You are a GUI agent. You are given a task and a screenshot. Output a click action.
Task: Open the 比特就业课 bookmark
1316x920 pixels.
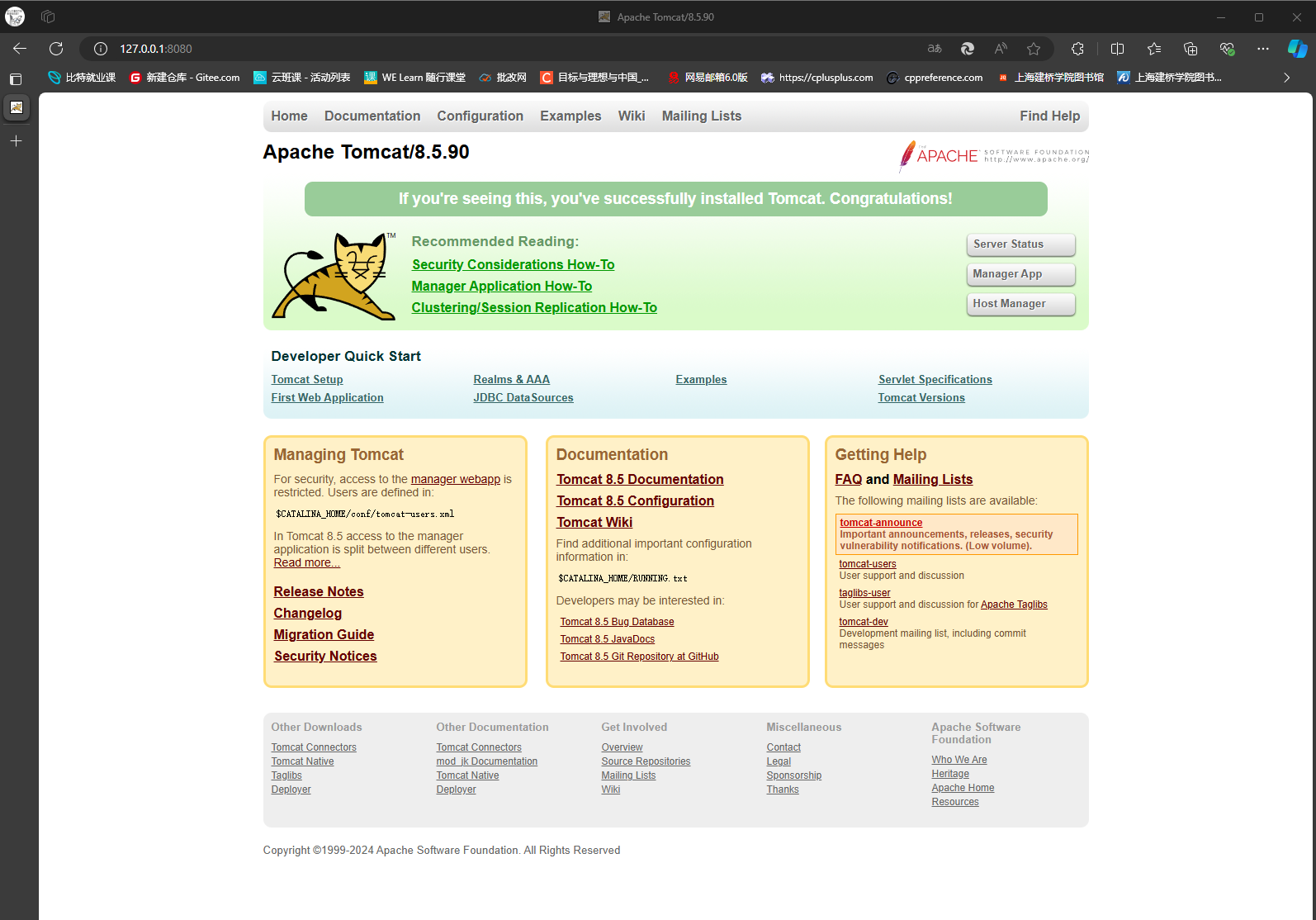[82, 78]
